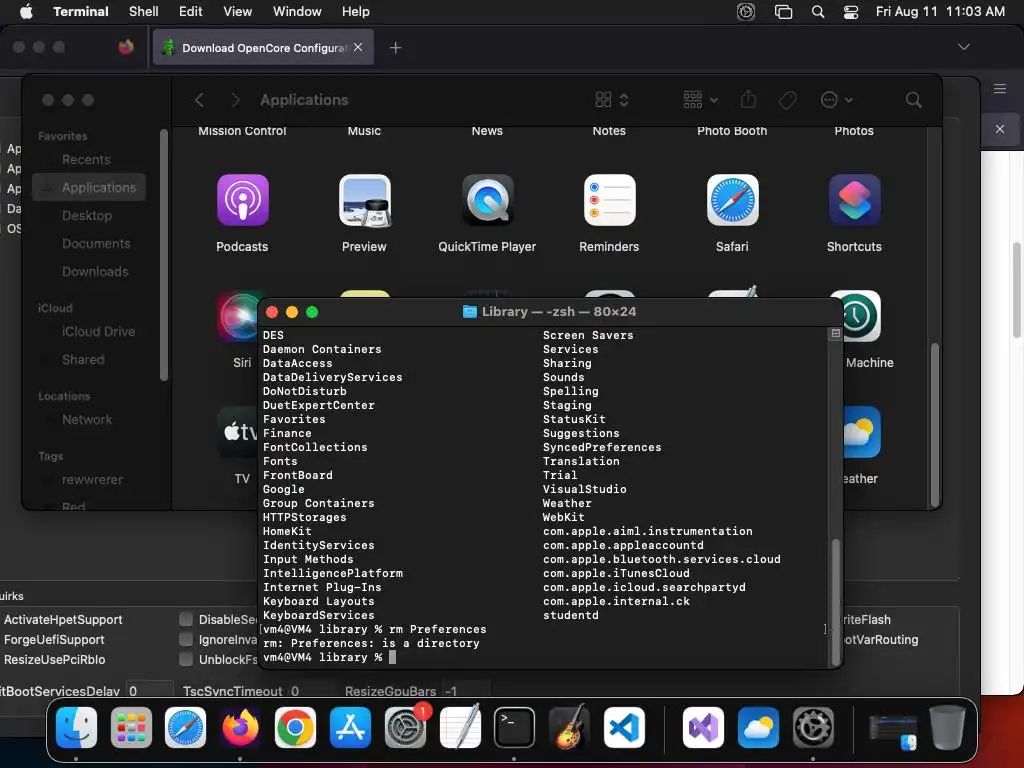
Task: Open the Weather app from the Dock
Action: 758,728
